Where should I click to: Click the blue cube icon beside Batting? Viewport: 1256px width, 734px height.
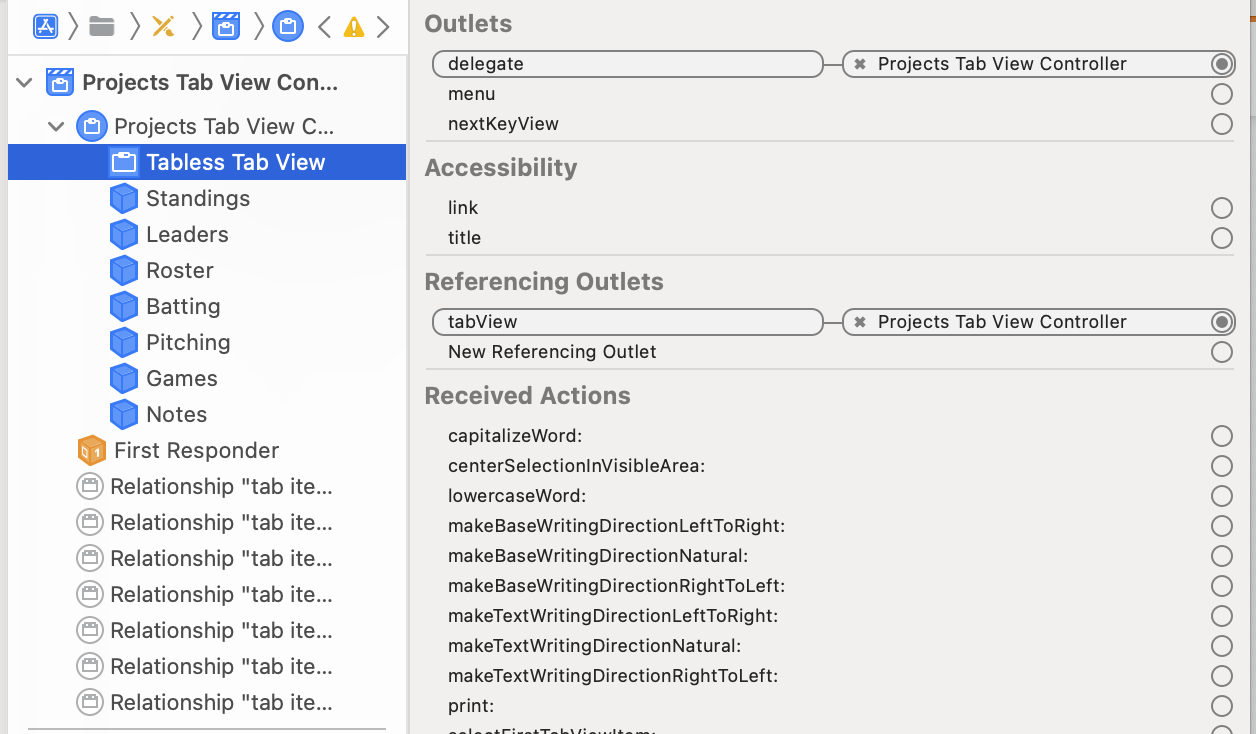click(123, 306)
